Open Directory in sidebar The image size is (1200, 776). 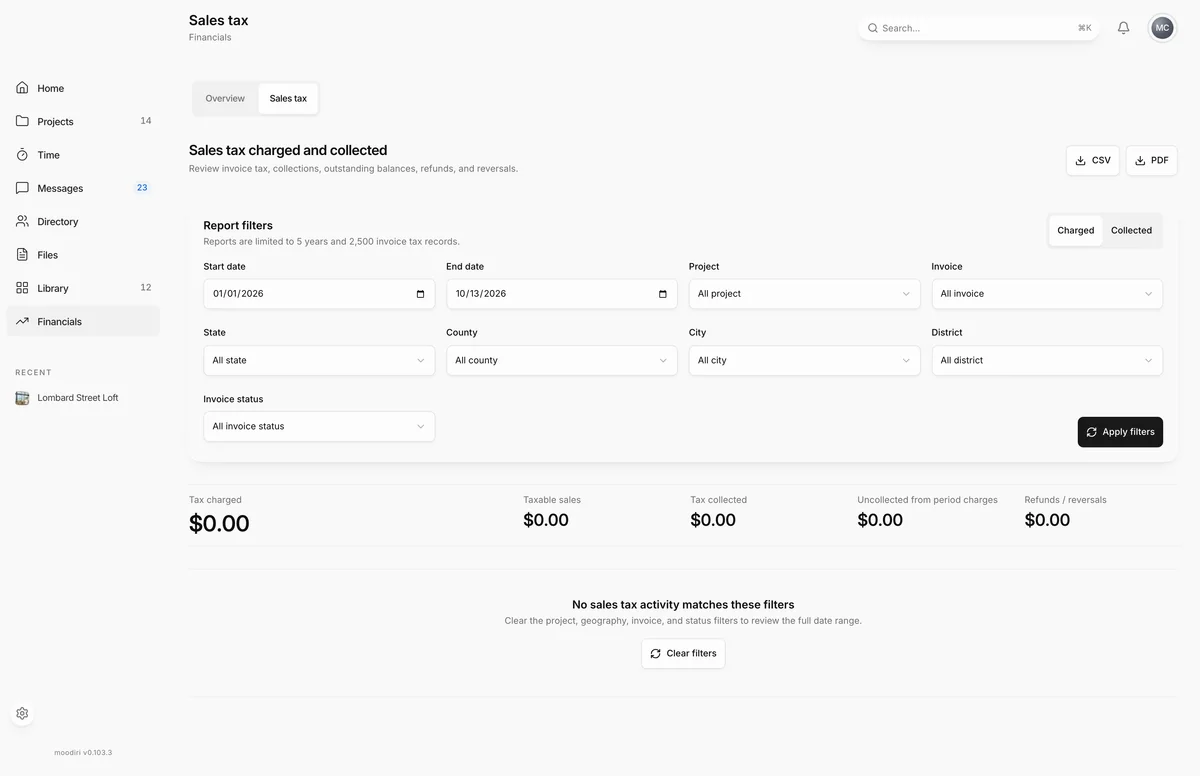click(83, 221)
